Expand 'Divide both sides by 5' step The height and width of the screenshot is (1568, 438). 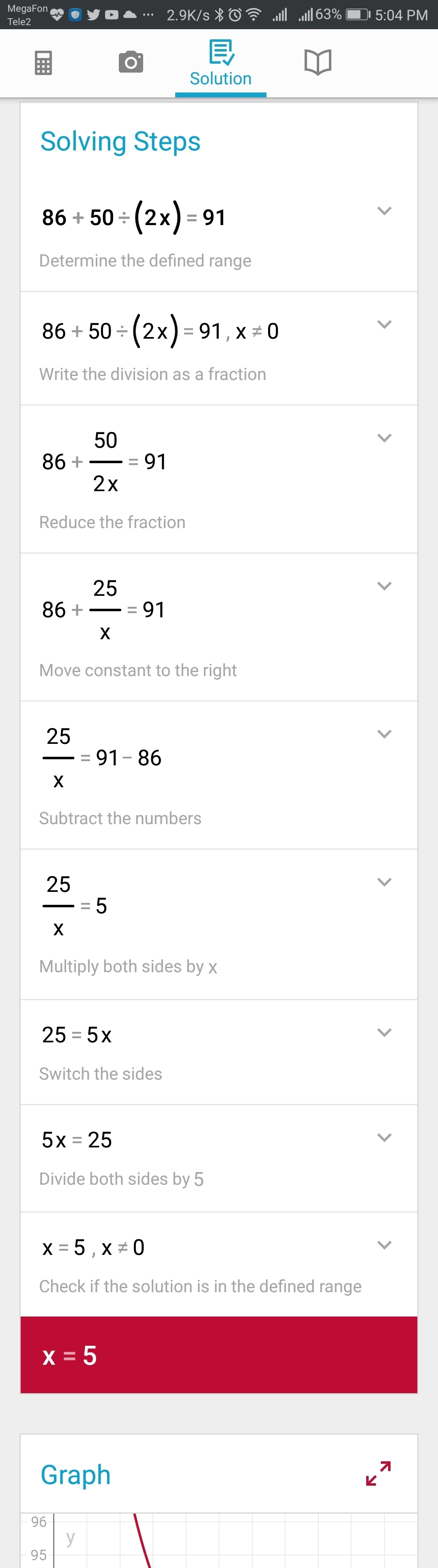(384, 1138)
